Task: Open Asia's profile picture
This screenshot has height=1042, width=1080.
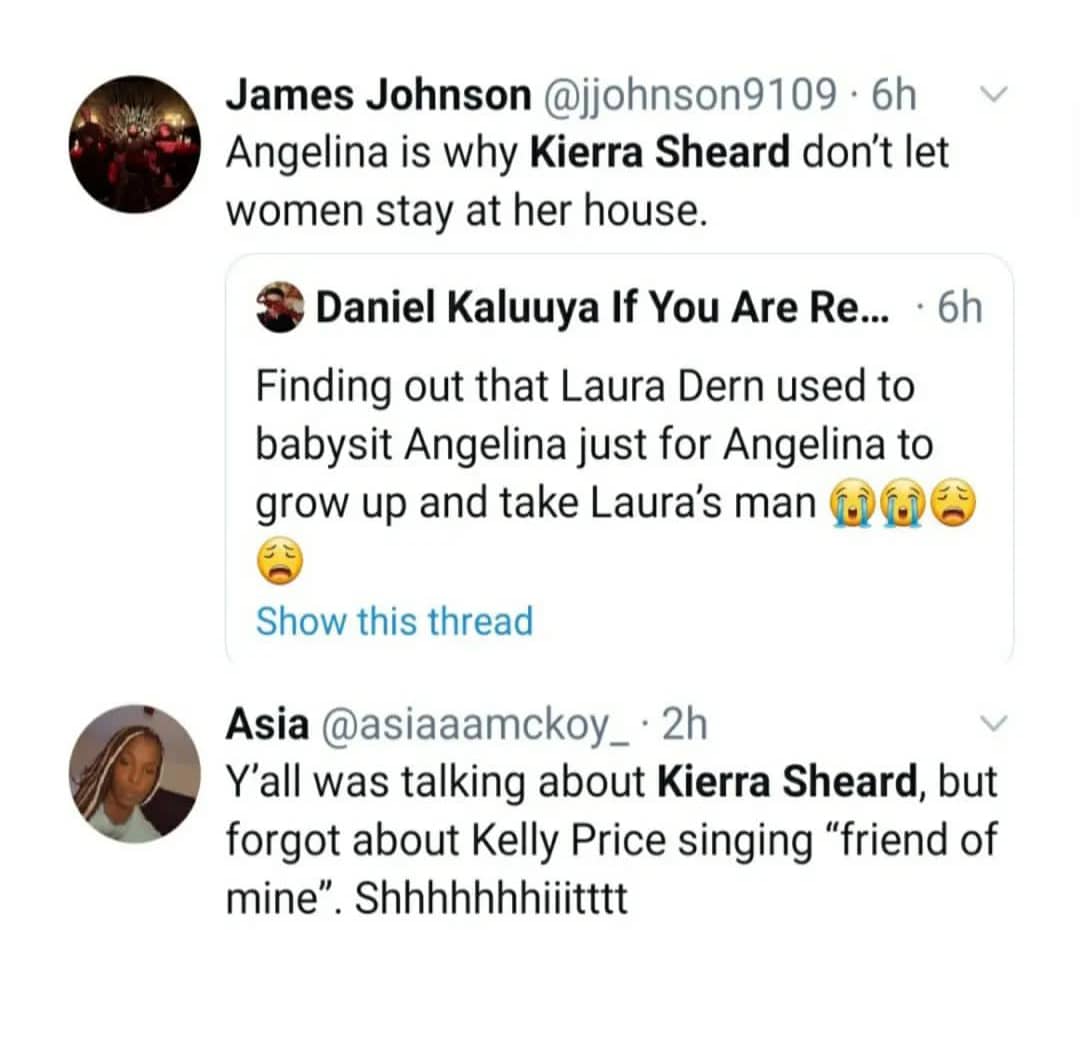Action: (x=133, y=772)
